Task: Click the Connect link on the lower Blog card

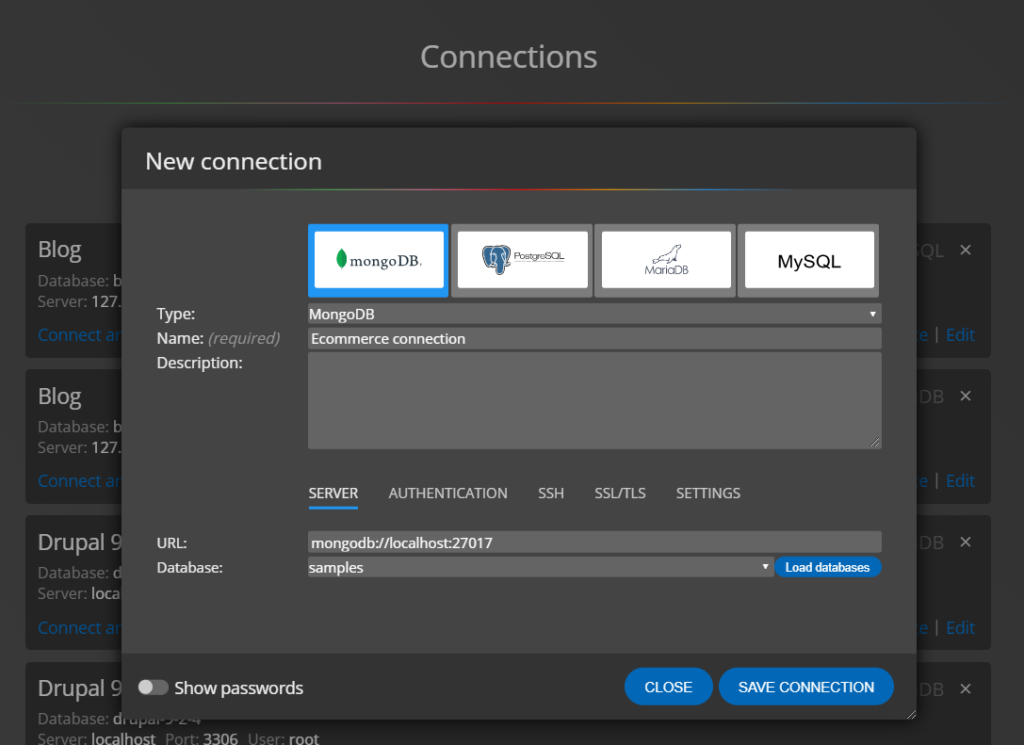Action: click(x=79, y=481)
